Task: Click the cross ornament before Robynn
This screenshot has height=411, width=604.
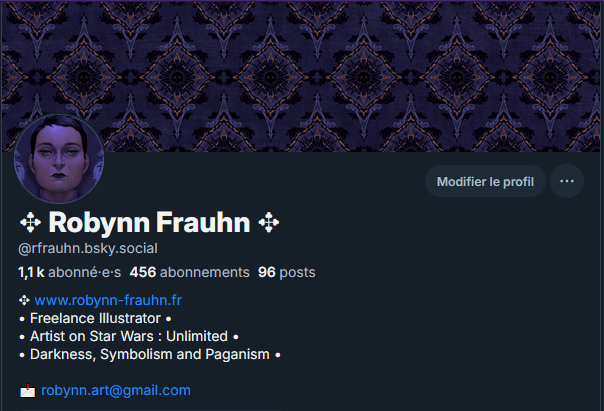Action: pos(30,222)
